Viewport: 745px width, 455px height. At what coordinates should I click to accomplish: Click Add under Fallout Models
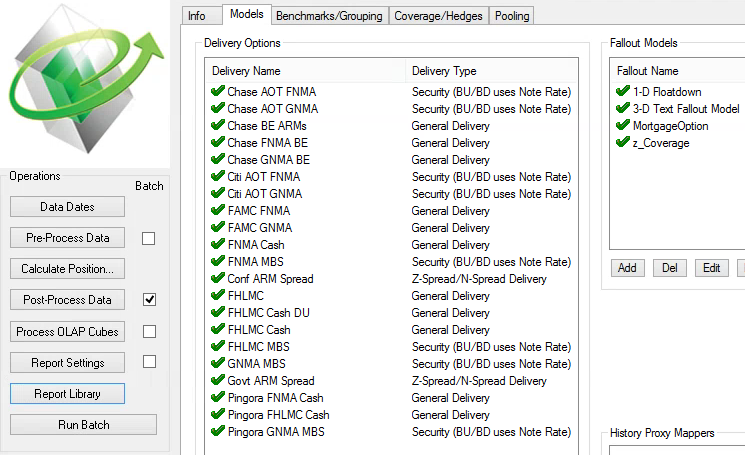point(627,268)
